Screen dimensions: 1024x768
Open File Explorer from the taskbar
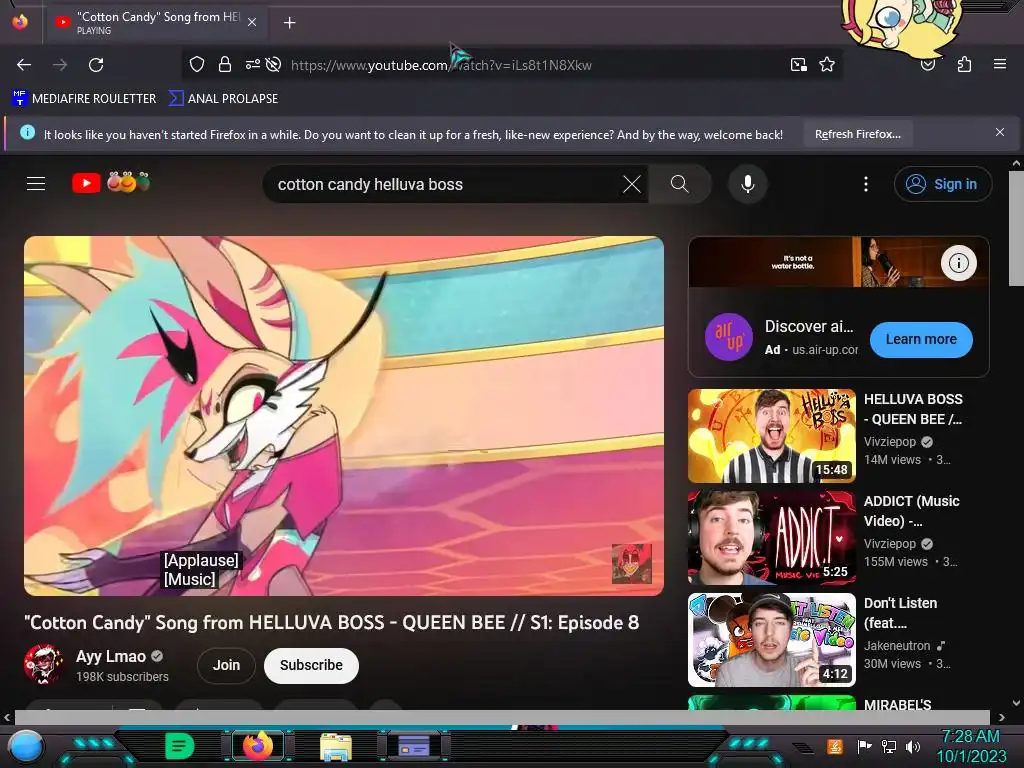point(336,748)
